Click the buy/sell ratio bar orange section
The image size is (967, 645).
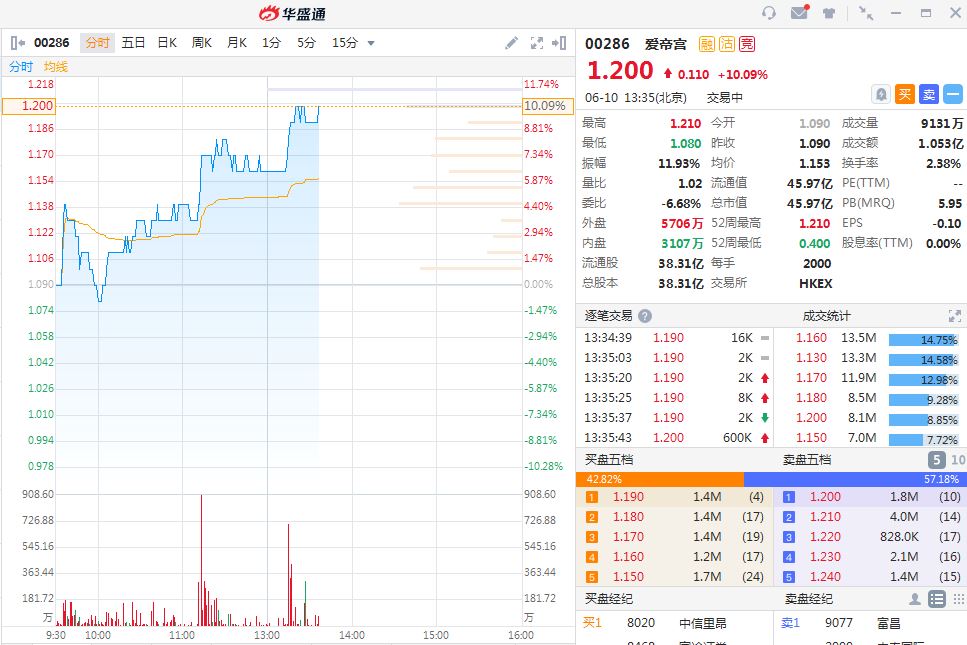660,479
